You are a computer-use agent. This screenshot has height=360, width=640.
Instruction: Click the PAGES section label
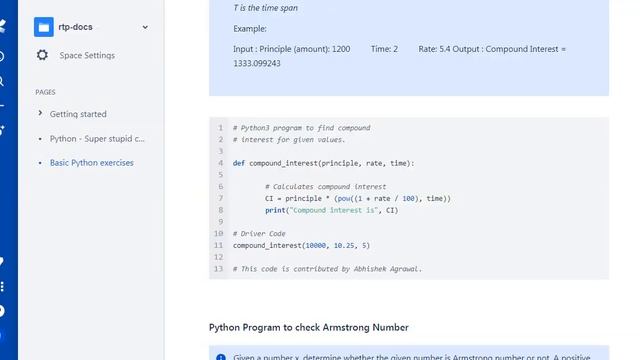pos(45,92)
